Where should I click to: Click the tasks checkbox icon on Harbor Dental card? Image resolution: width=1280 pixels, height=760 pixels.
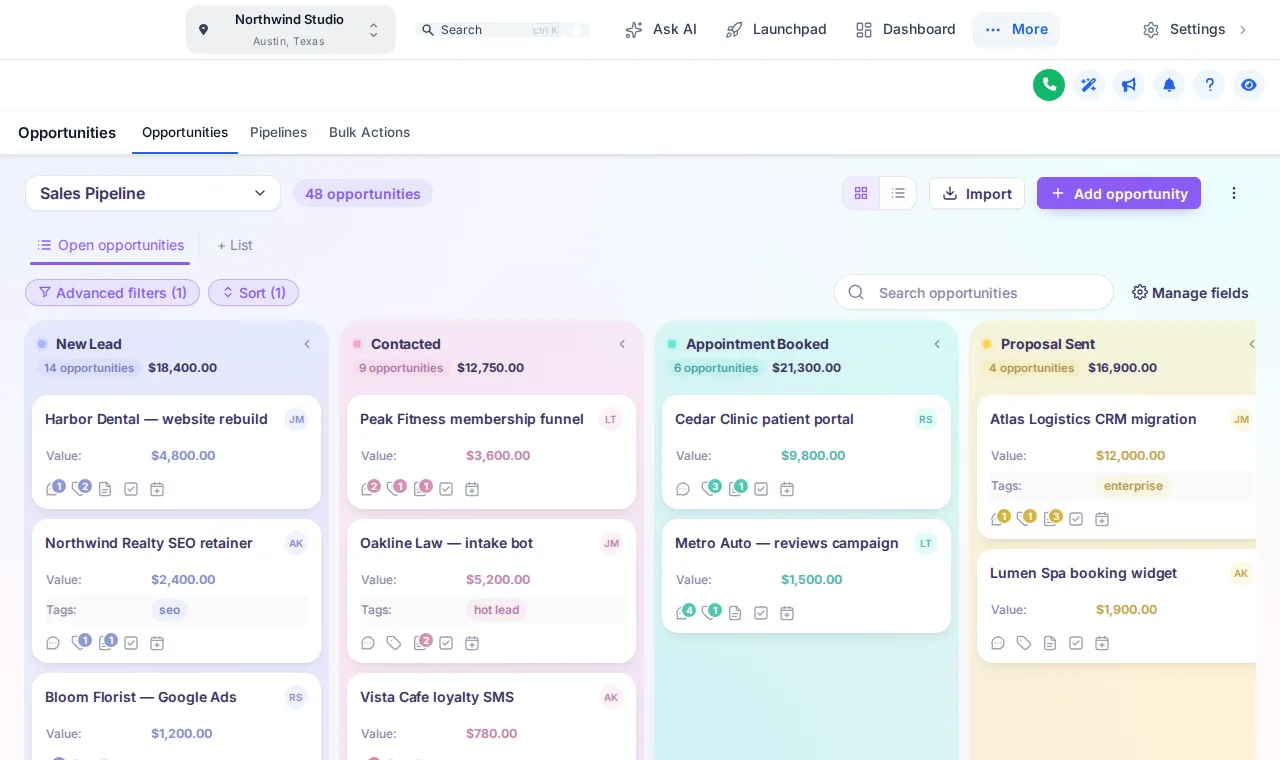[x=131, y=489]
